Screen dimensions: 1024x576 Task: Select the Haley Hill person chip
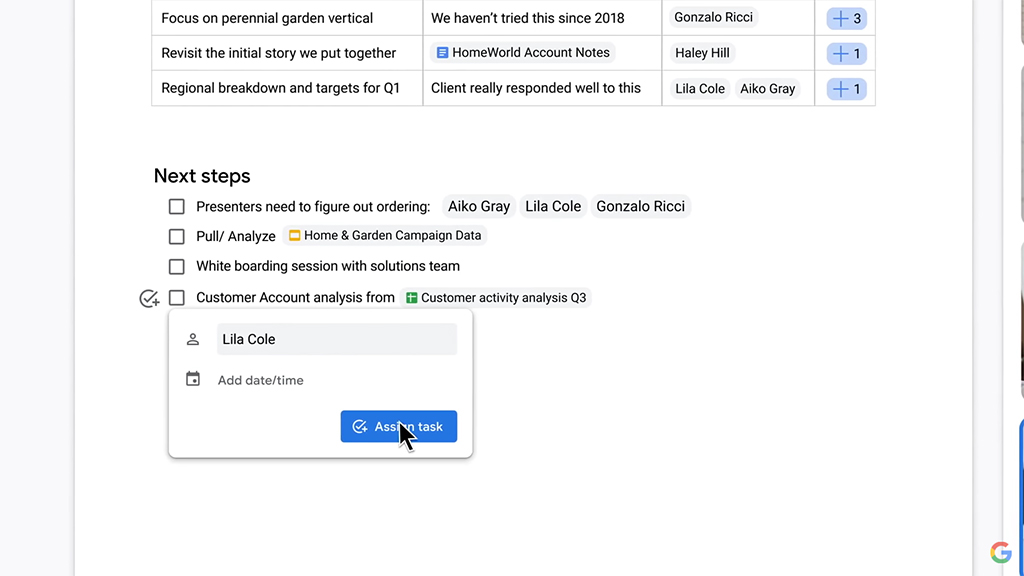click(x=702, y=53)
